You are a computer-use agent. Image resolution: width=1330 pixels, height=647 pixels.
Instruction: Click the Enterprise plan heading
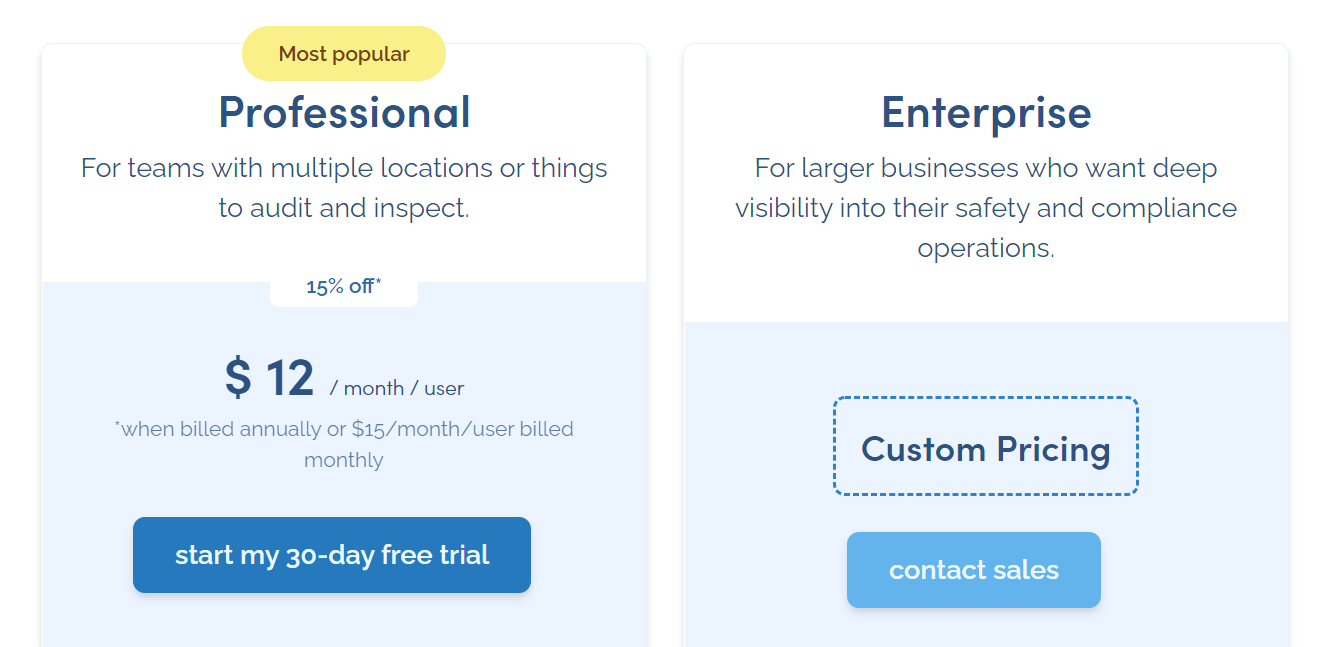pos(986,111)
